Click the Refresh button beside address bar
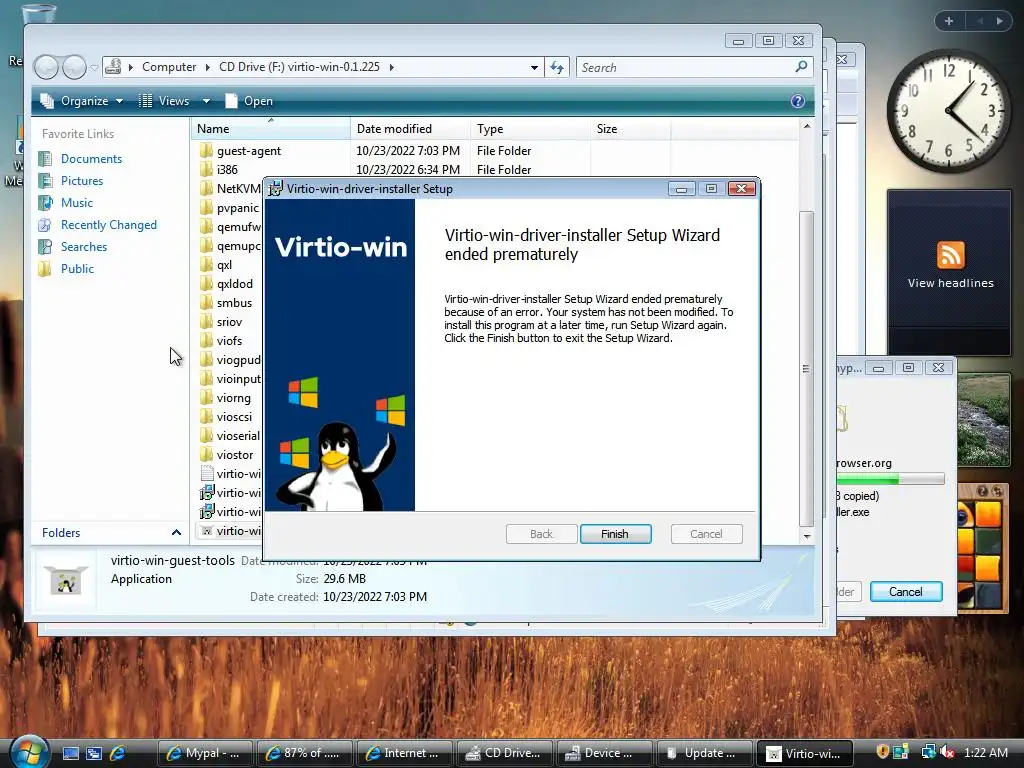Viewport: 1024px width, 768px height. [557, 67]
